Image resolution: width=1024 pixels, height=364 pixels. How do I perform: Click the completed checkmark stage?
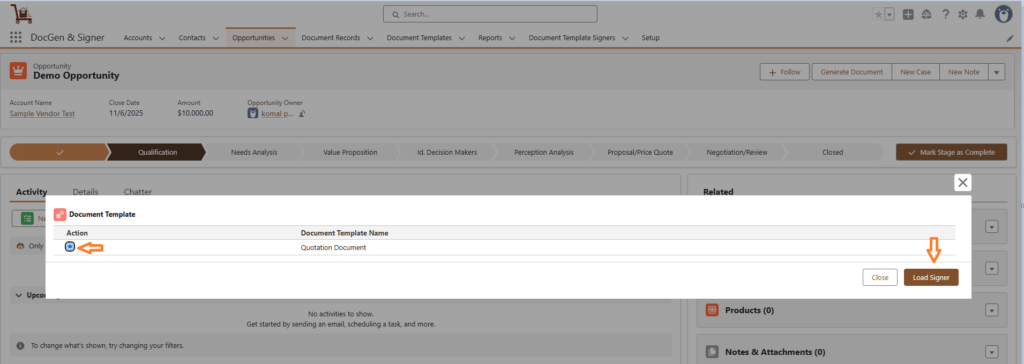point(59,152)
